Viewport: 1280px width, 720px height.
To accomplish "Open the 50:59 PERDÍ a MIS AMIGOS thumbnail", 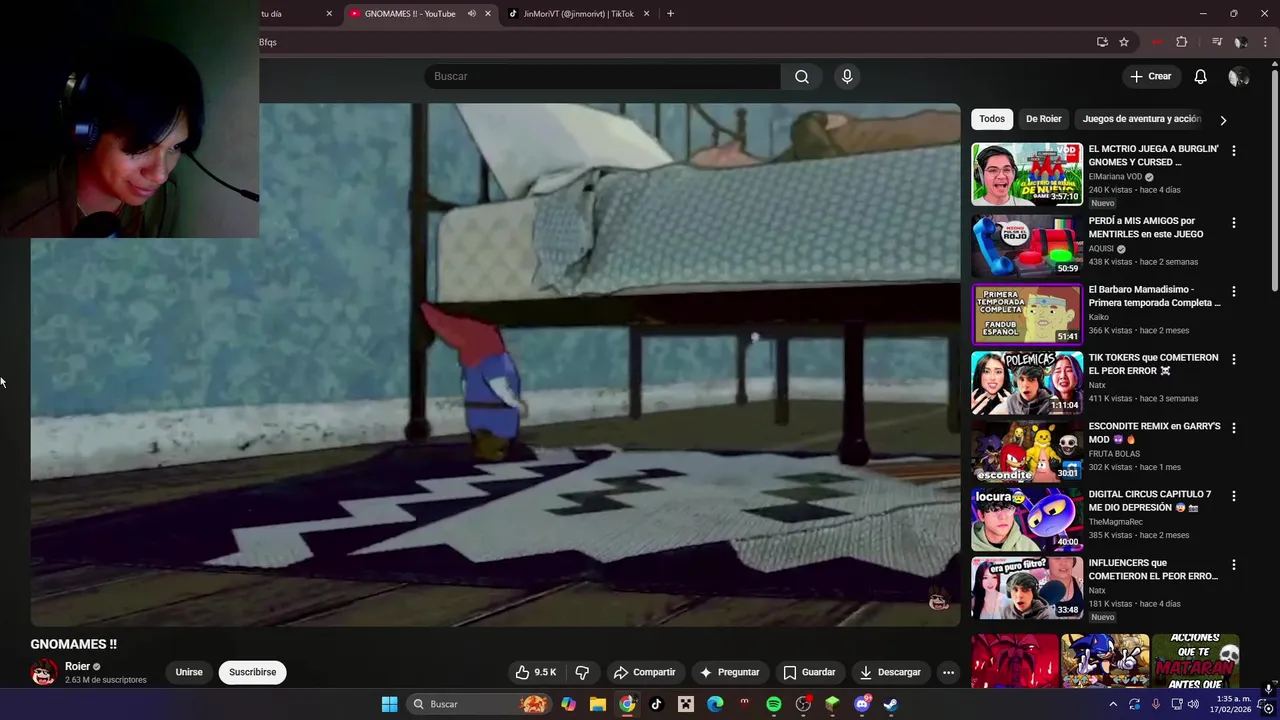I will click(1027, 245).
